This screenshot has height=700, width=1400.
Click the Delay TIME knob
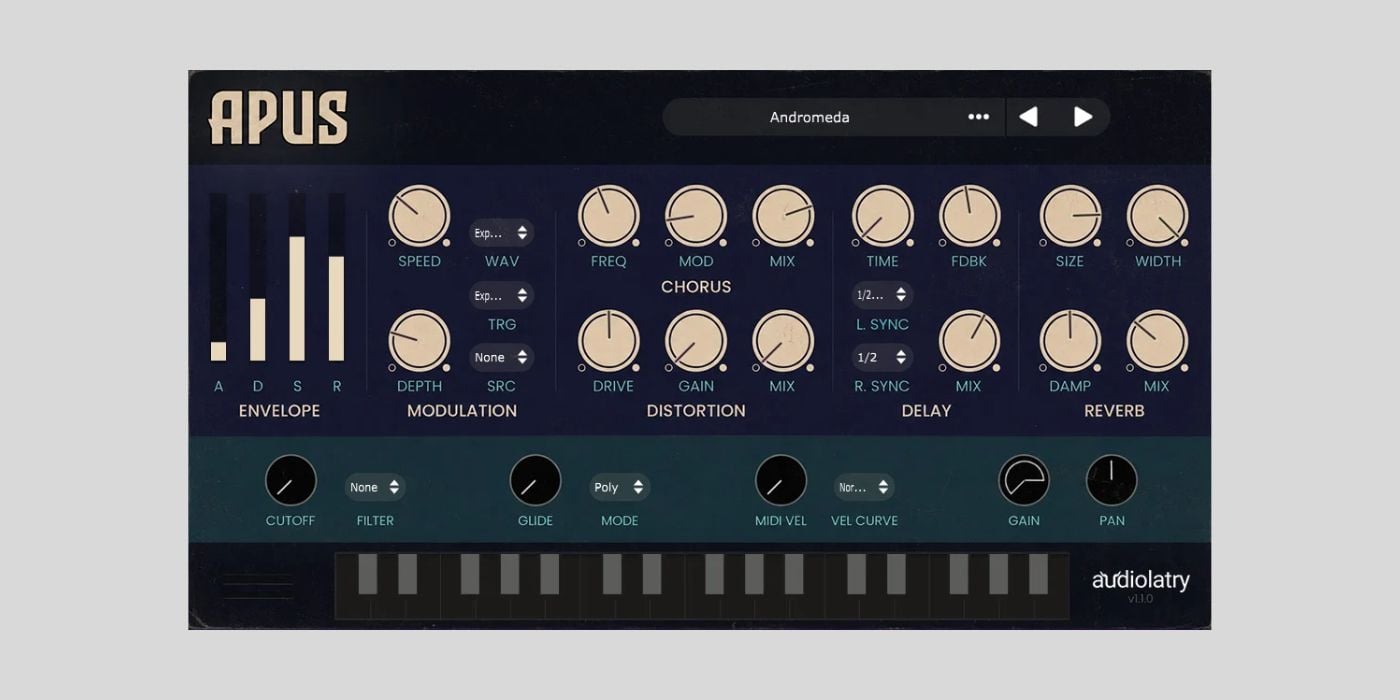pos(882,216)
